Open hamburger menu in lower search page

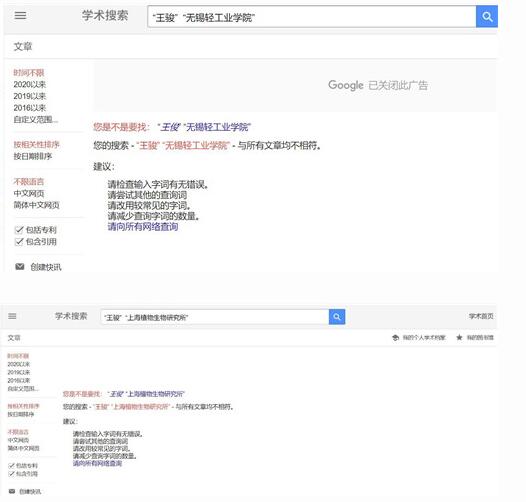[x=12, y=316]
